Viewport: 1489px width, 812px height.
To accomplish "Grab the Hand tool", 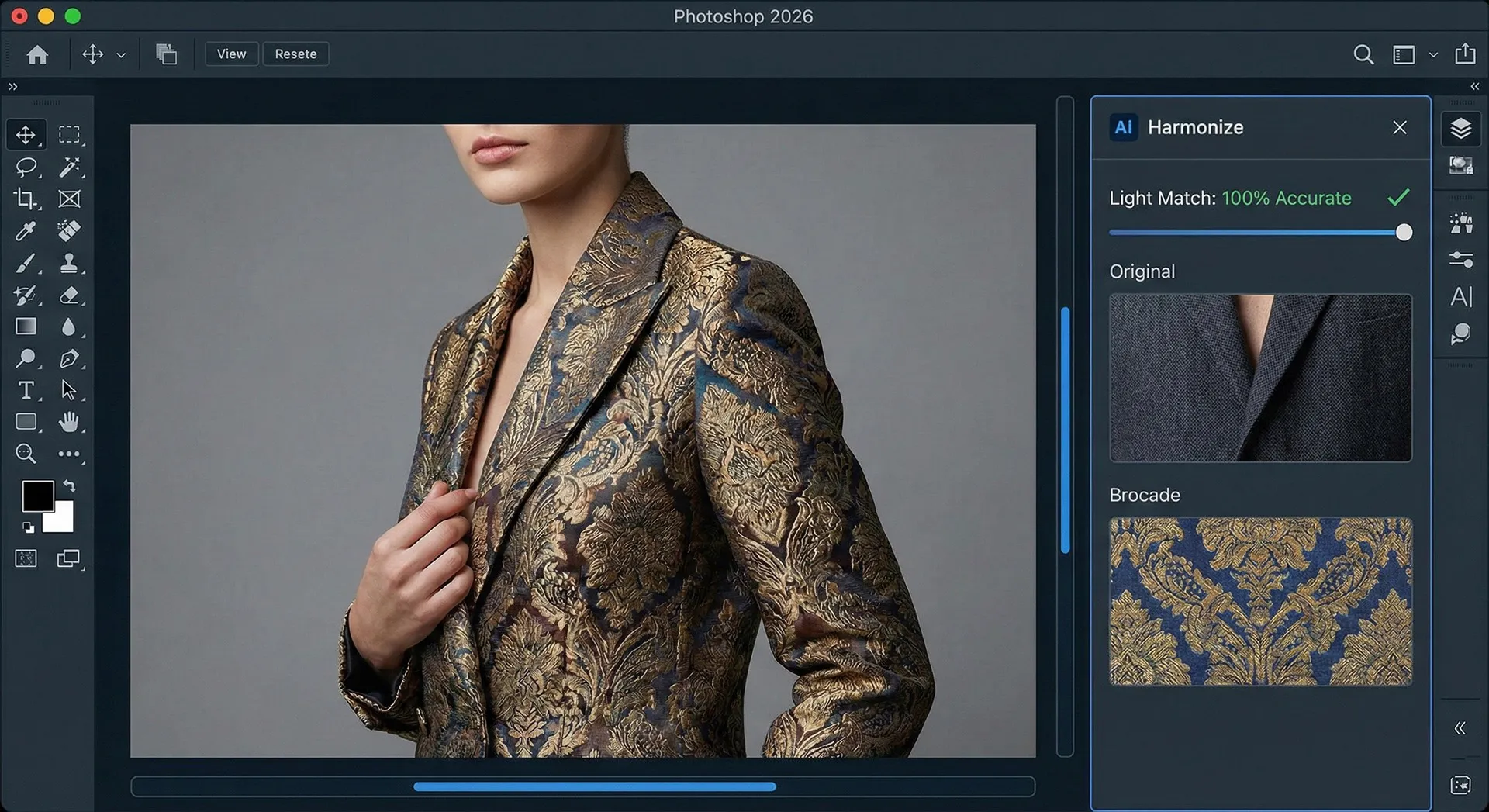I will pos(70,422).
